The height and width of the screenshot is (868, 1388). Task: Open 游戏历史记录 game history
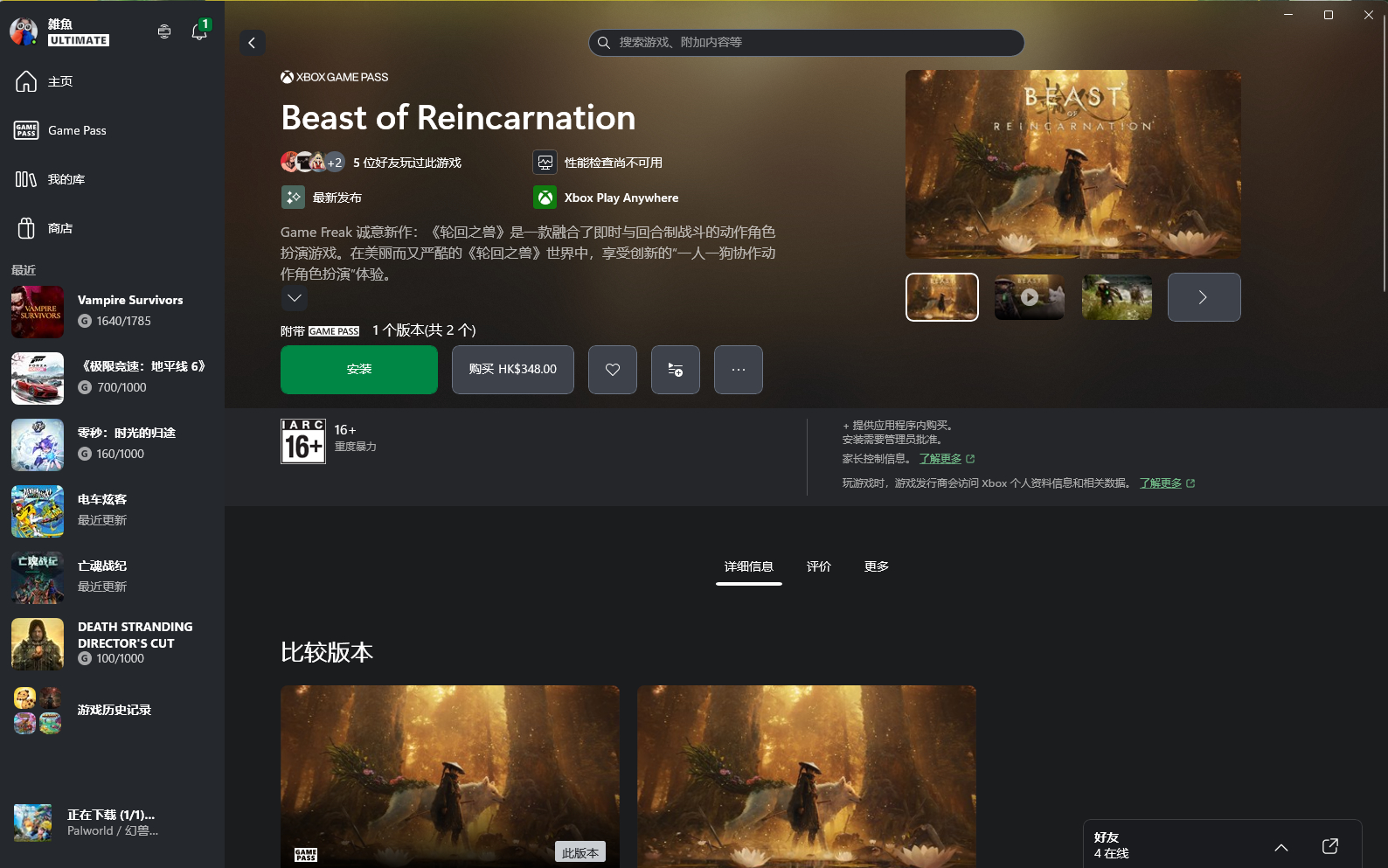click(112, 710)
